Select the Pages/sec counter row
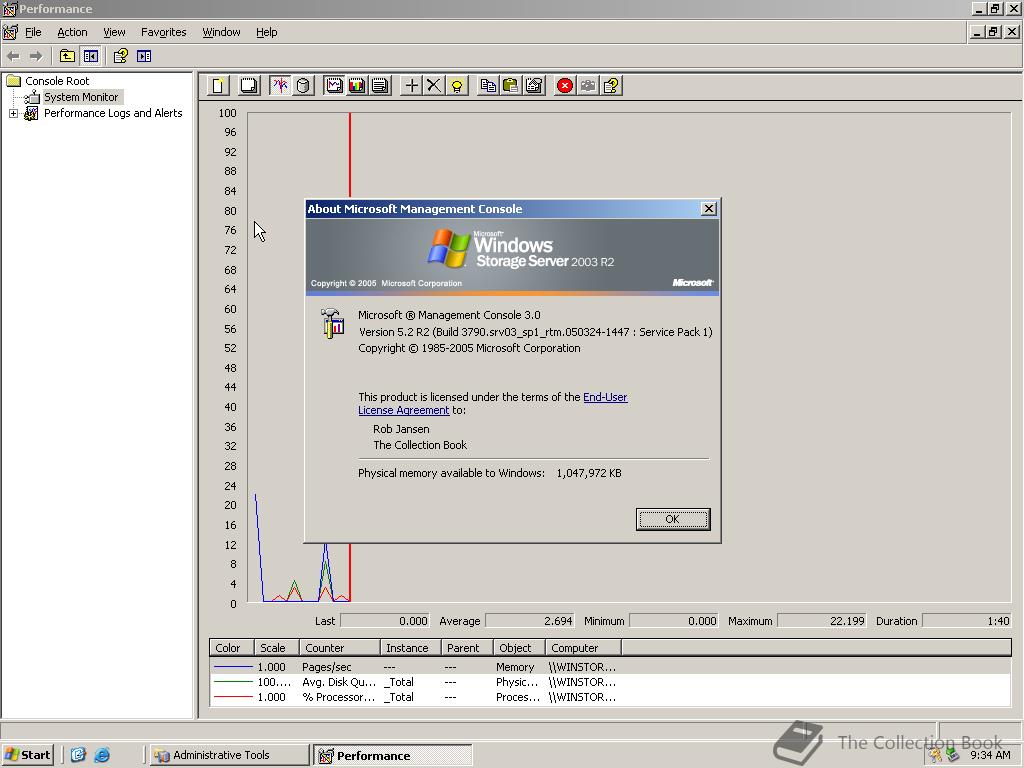 pos(610,667)
